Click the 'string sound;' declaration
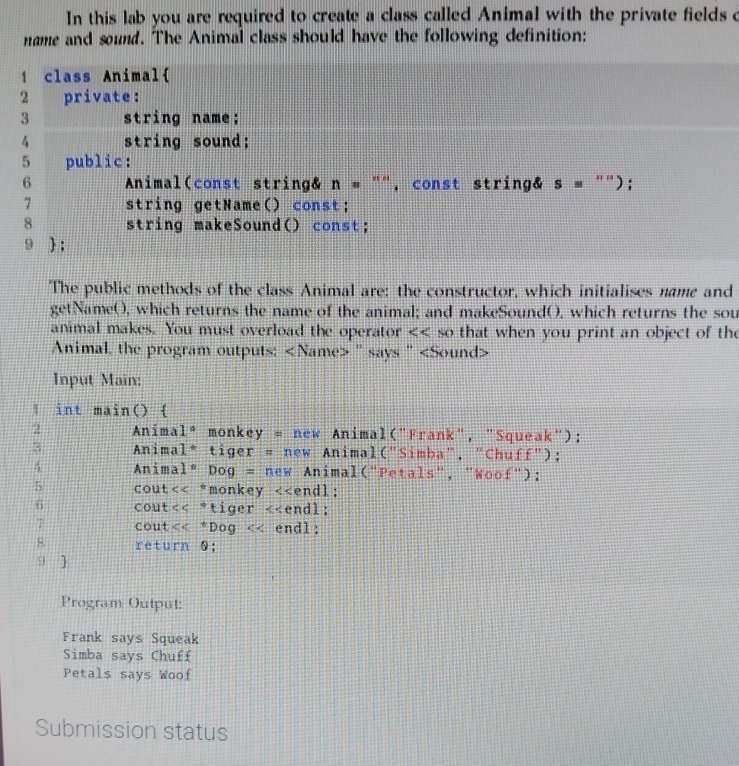This screenshot has width=739, height=766. tap(187, 141)
